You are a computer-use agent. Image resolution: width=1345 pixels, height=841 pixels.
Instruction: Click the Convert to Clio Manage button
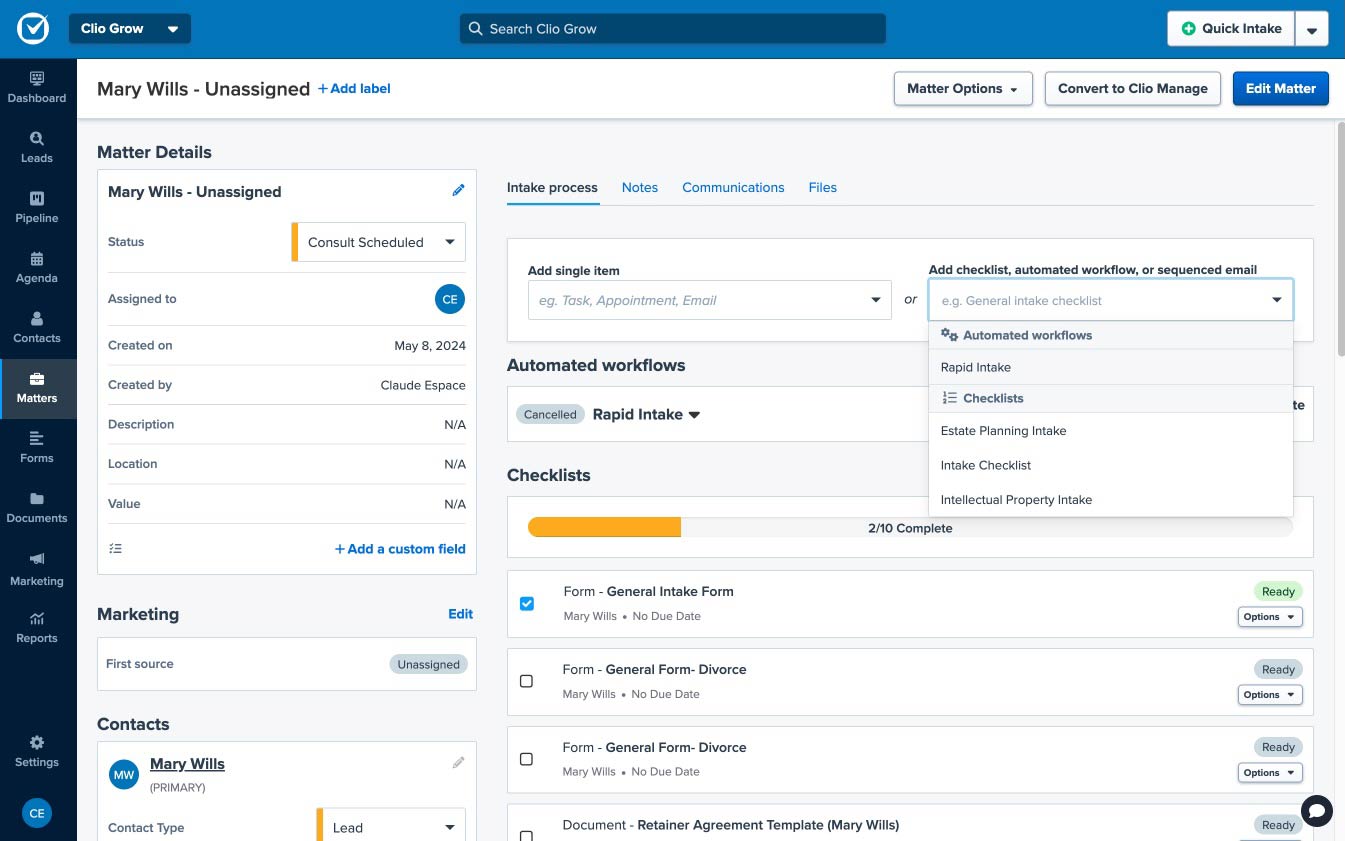(1133, 88)
